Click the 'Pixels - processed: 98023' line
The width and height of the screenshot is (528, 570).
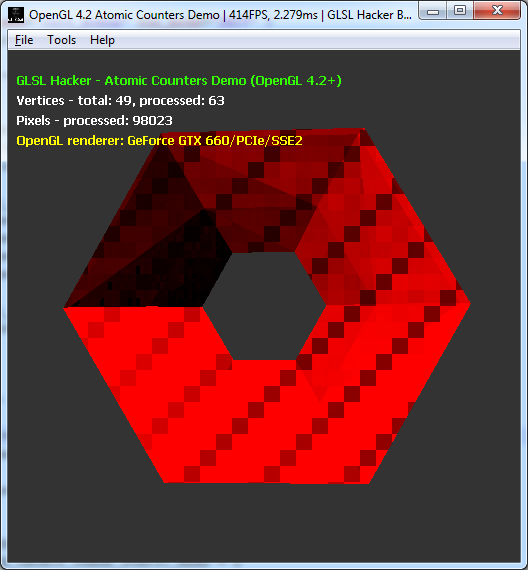(x=95, y=120)
